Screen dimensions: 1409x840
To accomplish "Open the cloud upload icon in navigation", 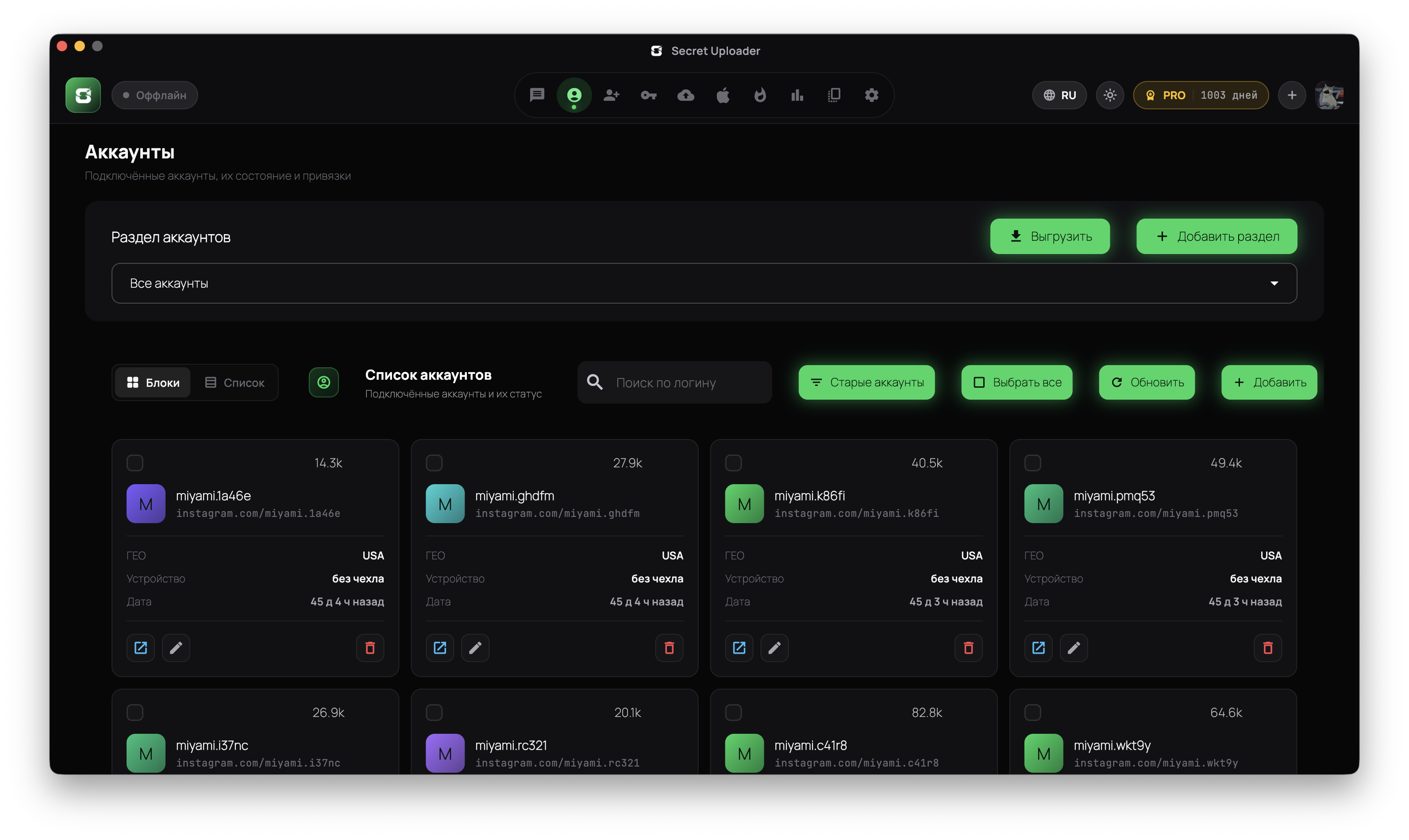I will (x=686, y=95).
